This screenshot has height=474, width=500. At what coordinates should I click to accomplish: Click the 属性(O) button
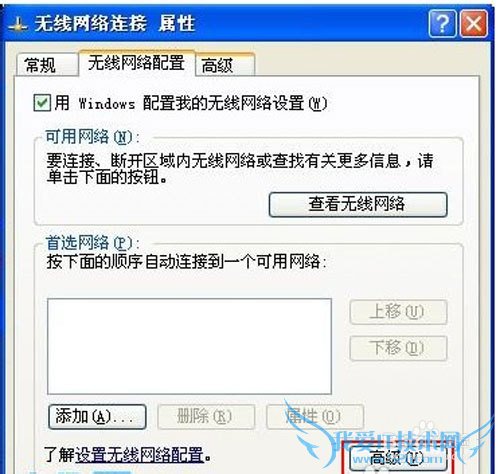315,417
